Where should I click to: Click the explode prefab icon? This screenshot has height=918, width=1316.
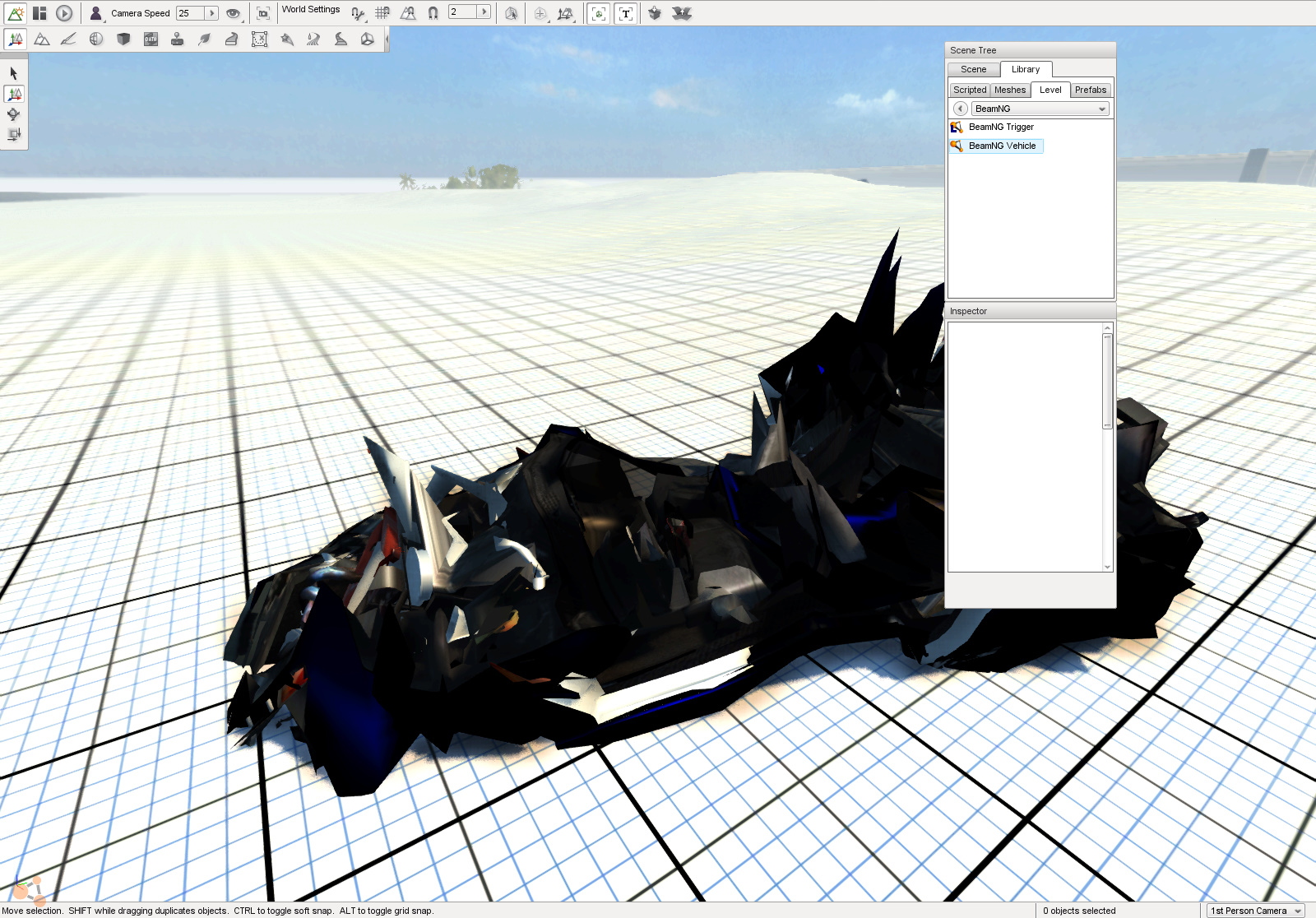682,13
